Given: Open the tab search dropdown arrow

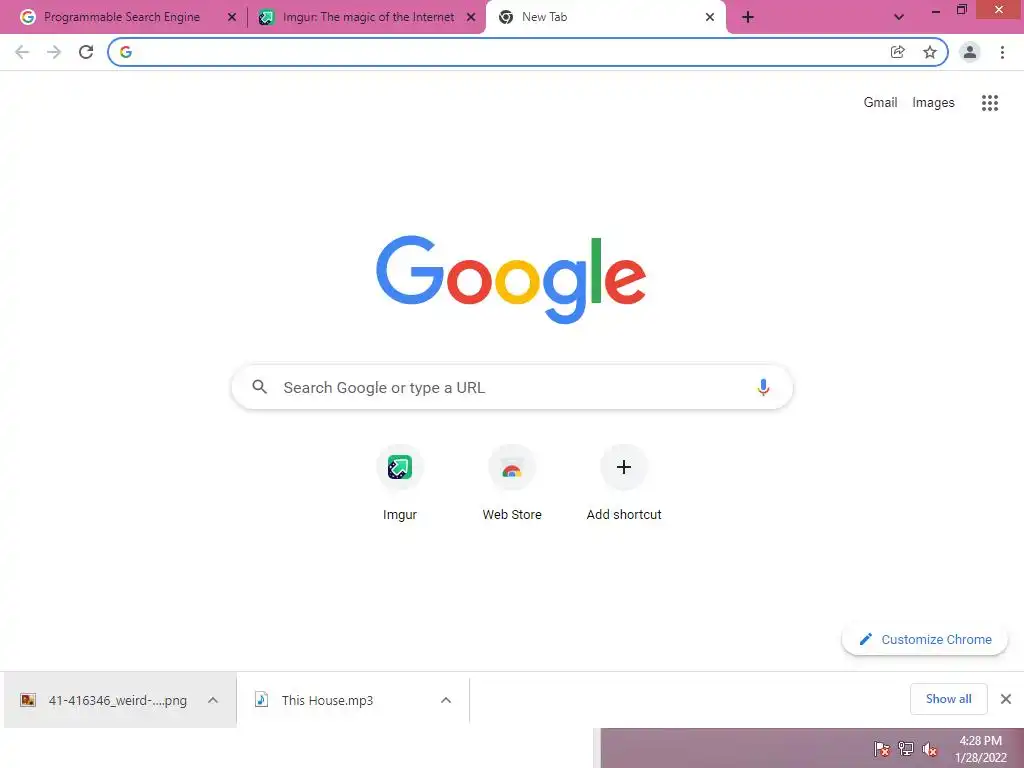Looking at the screenshot, I should click(899, 17).
